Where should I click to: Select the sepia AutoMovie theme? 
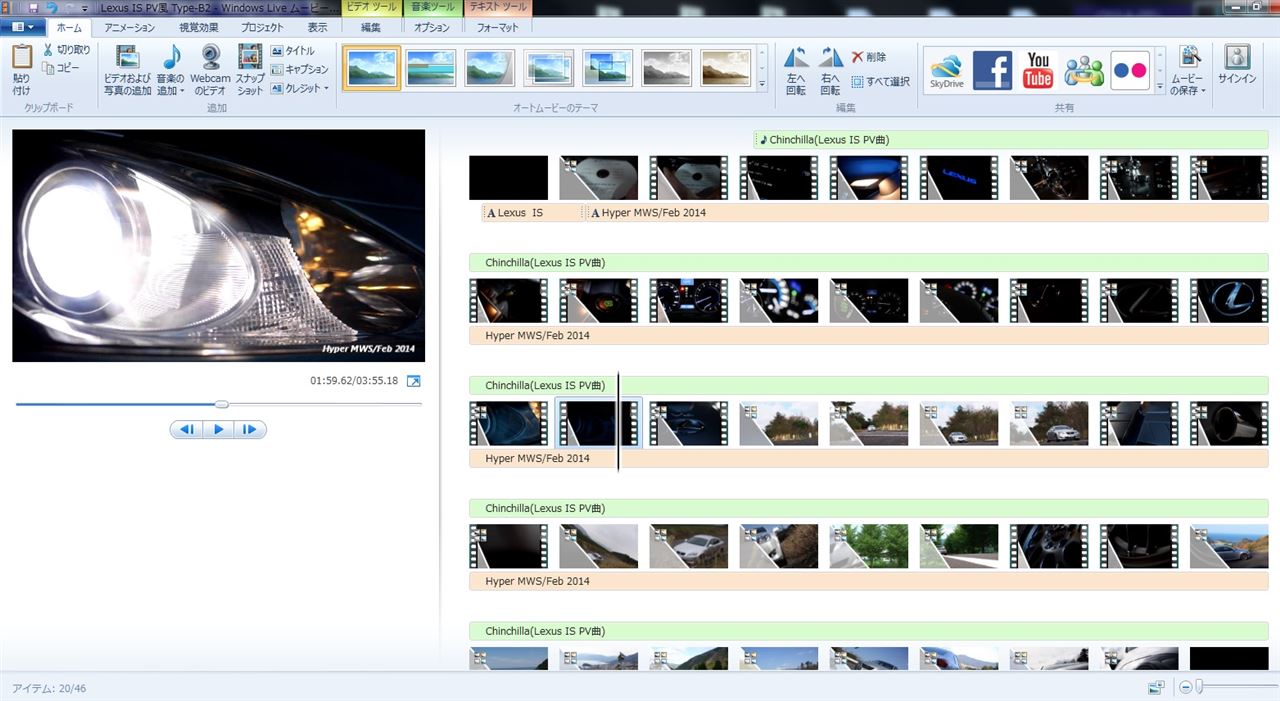click(x=726, y=68)
